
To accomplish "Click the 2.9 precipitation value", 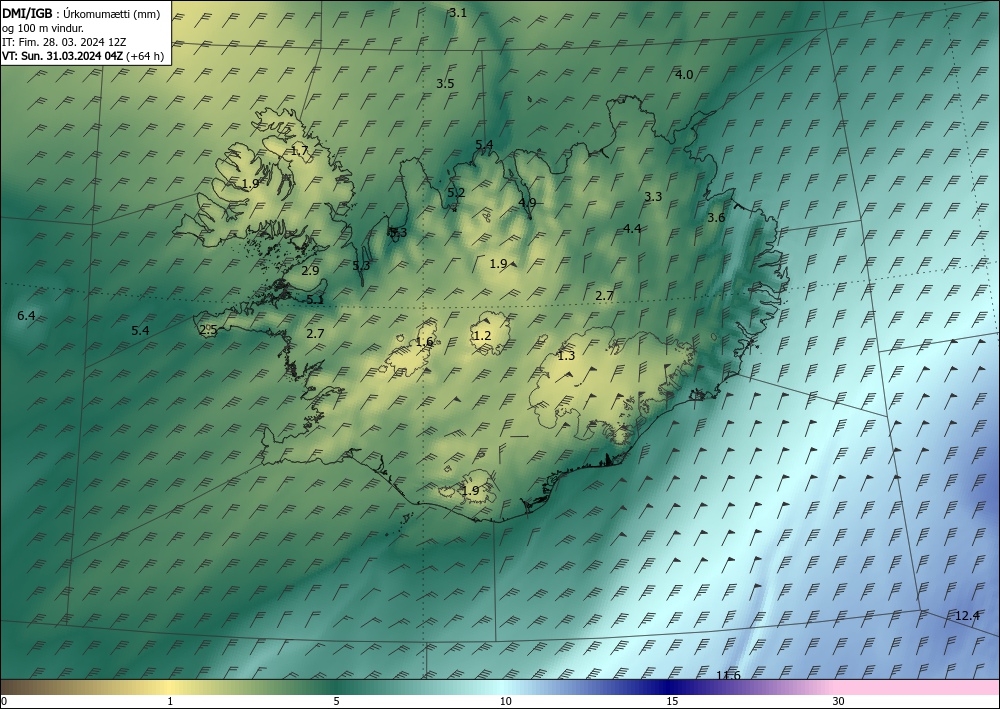I will click(x=310, y=270).
